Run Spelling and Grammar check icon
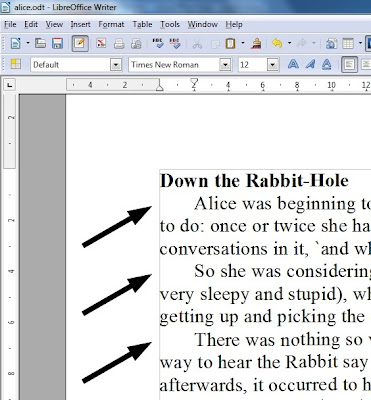This screenshot has width=371, height=400. 158,43
